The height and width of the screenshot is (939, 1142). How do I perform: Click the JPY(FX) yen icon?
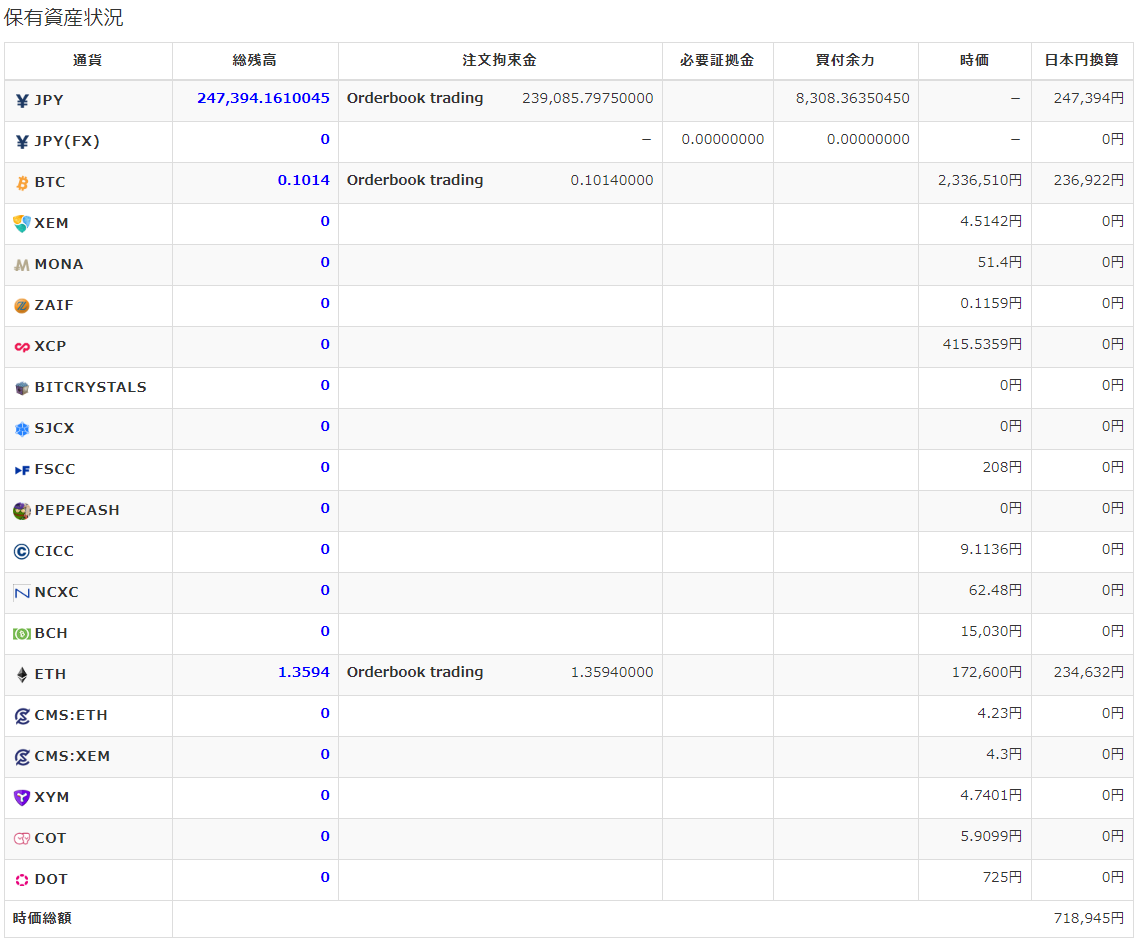click(22, 141)
